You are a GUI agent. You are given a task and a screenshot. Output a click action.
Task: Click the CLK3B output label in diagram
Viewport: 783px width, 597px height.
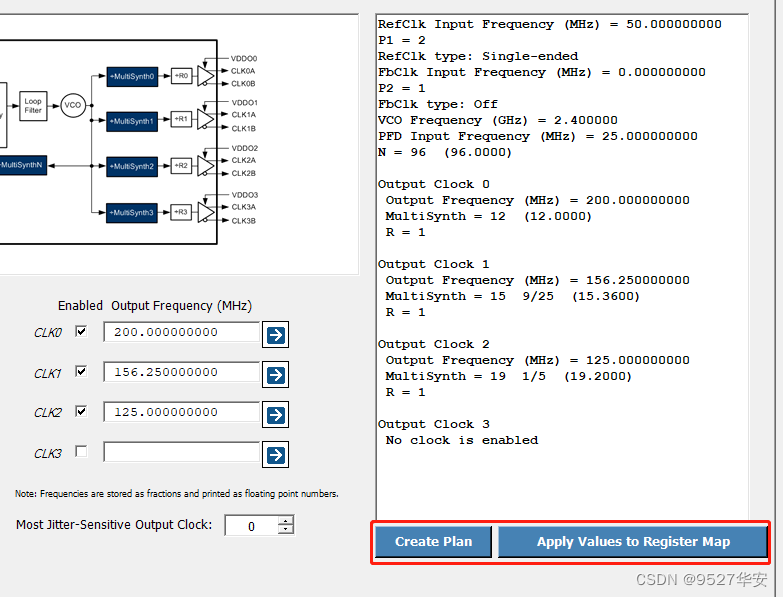[x=244, y=221]
